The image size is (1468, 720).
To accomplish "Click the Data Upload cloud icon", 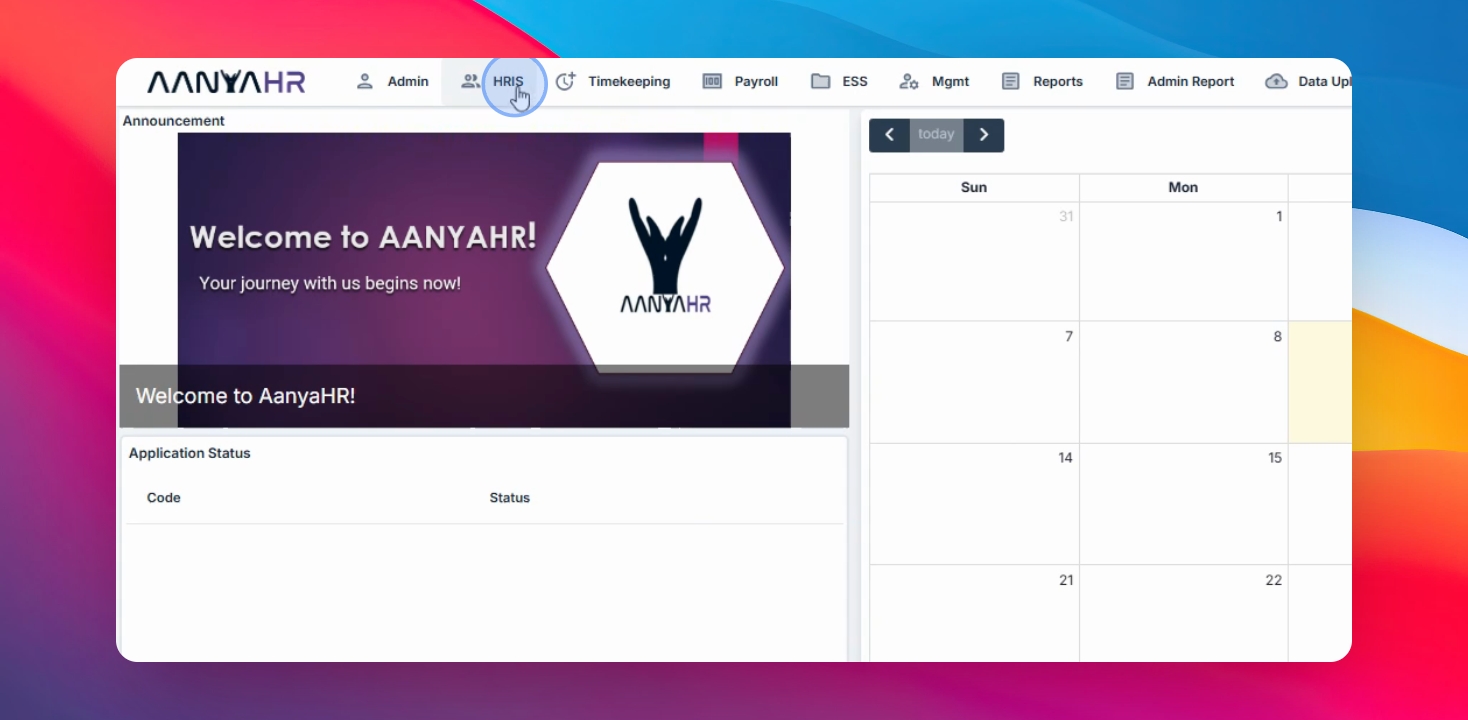I will (x=1276, y=82).
